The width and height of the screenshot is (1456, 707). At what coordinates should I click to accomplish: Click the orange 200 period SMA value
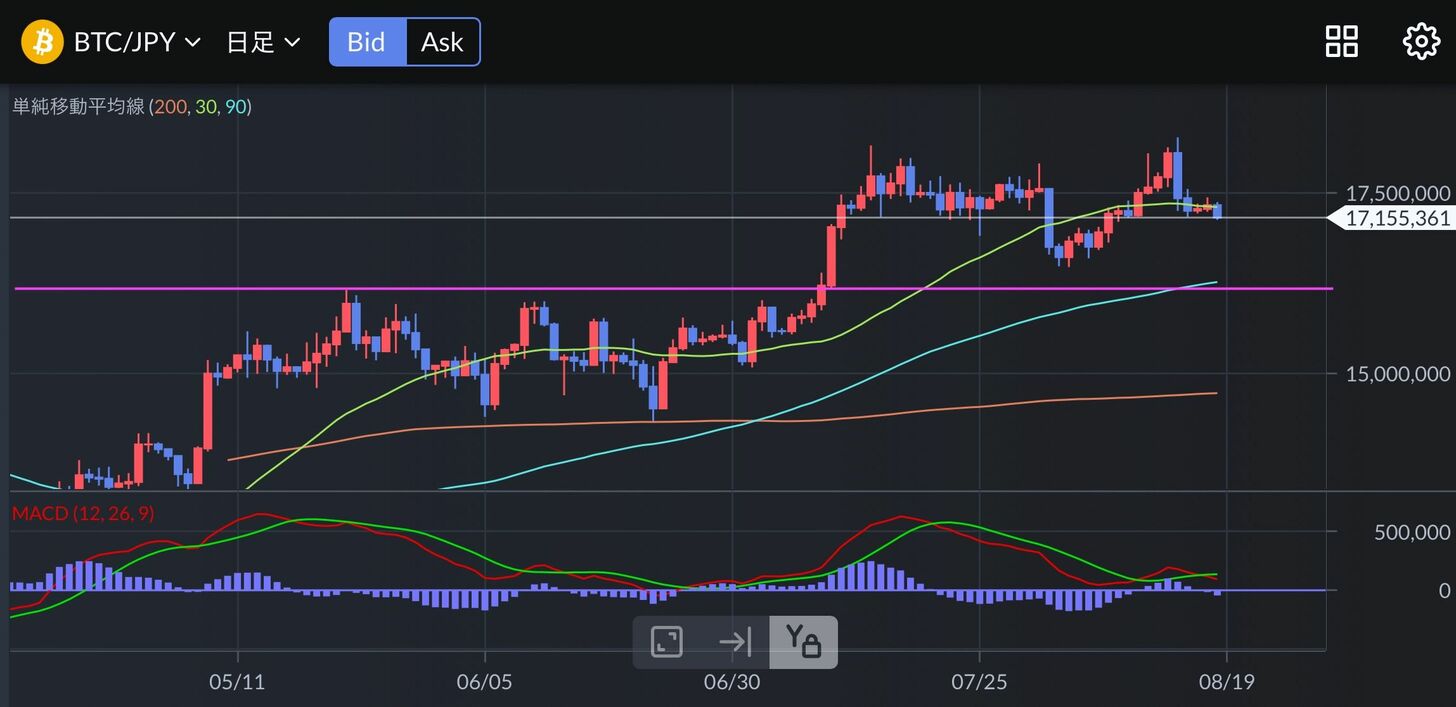pyautogui.click(x=170, y=106)
